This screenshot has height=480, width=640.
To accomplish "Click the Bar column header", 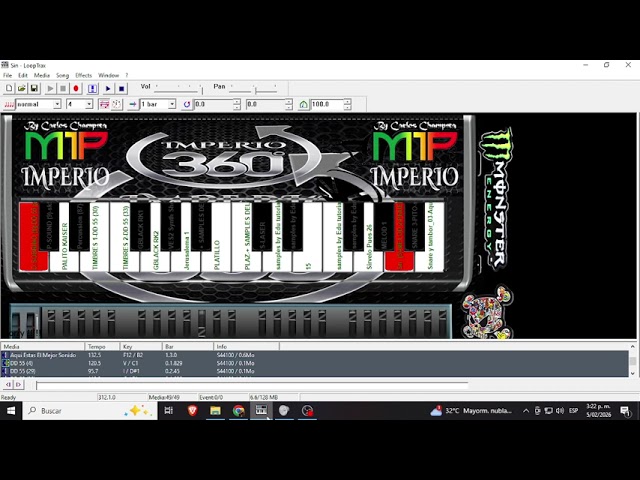I will pos(188,347).
